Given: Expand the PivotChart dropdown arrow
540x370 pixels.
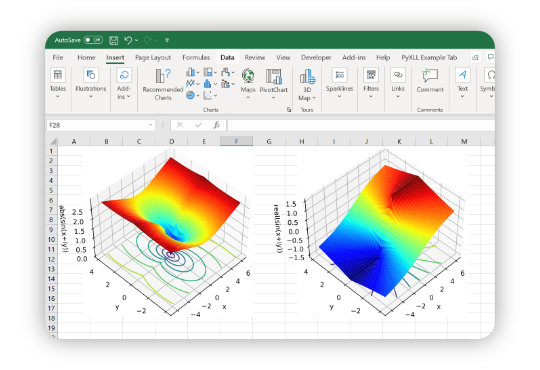Looking at the screenshot, I should pos(273,97).
